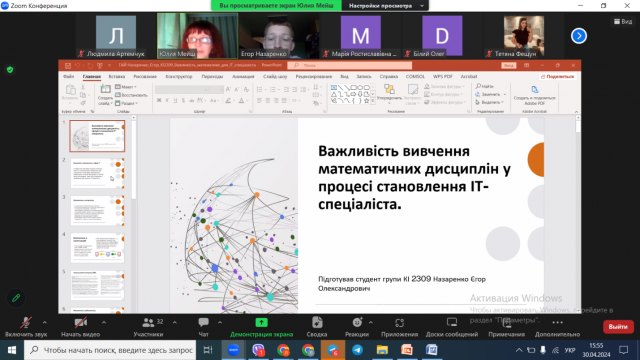The image size is (640, 360).
Task: Switch to the Анимация ribbon tab
Action: tap(243, 76)
